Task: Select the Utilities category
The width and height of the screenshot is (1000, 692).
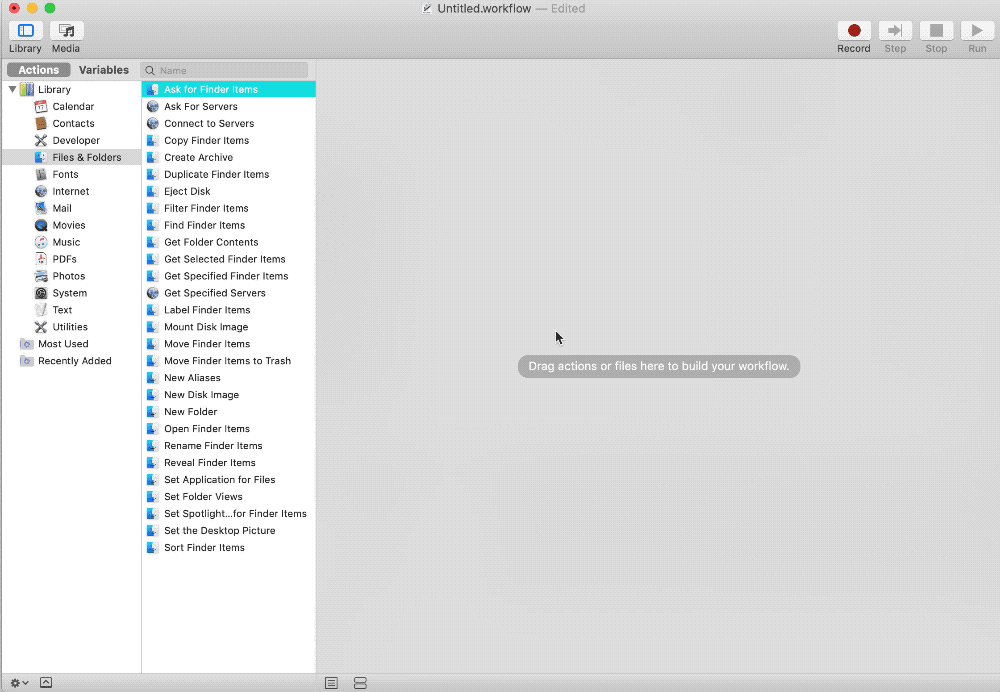Action: pos(71,327)
